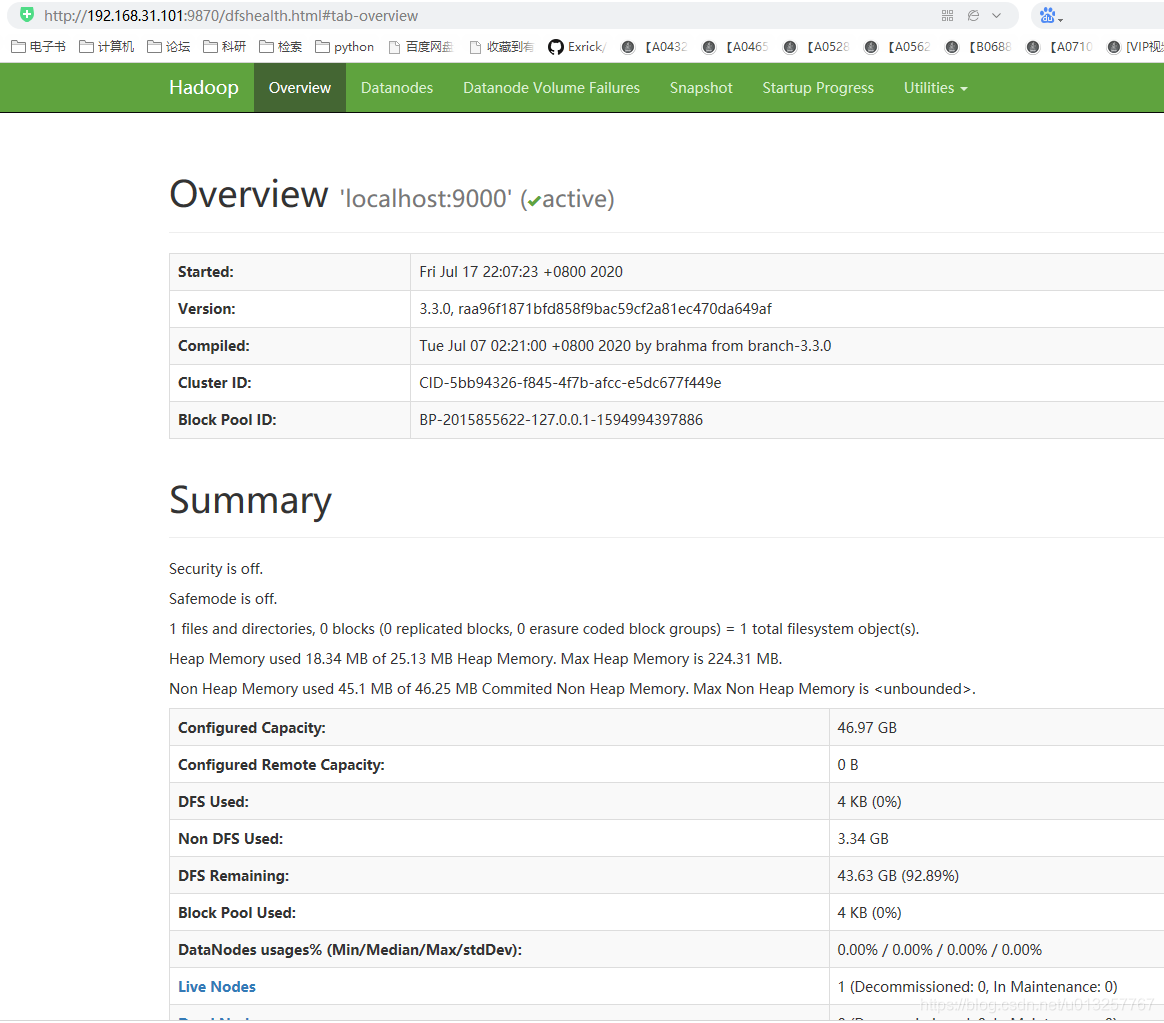
Task: Click DFS Remaining 43.63 GB value
Action: pos(898,876)
